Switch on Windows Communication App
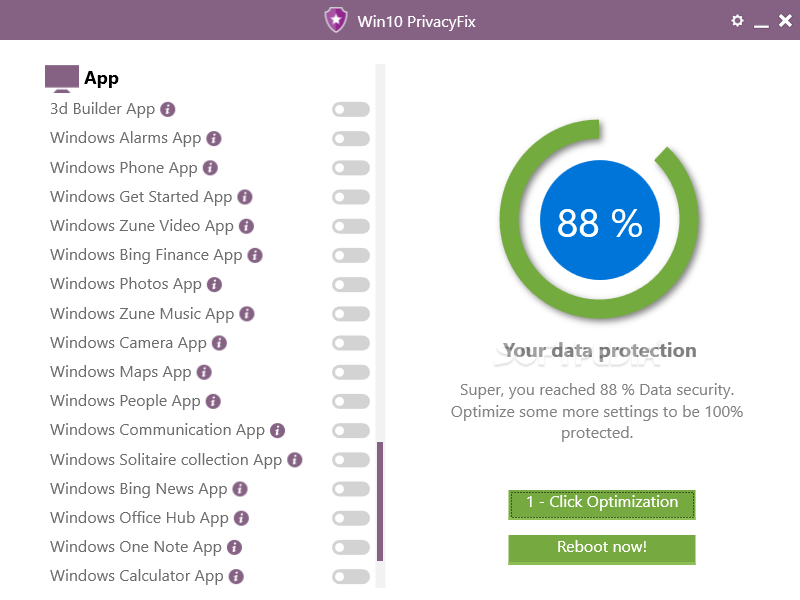This screenshot has width=800, height=600. tap(351, 430)
